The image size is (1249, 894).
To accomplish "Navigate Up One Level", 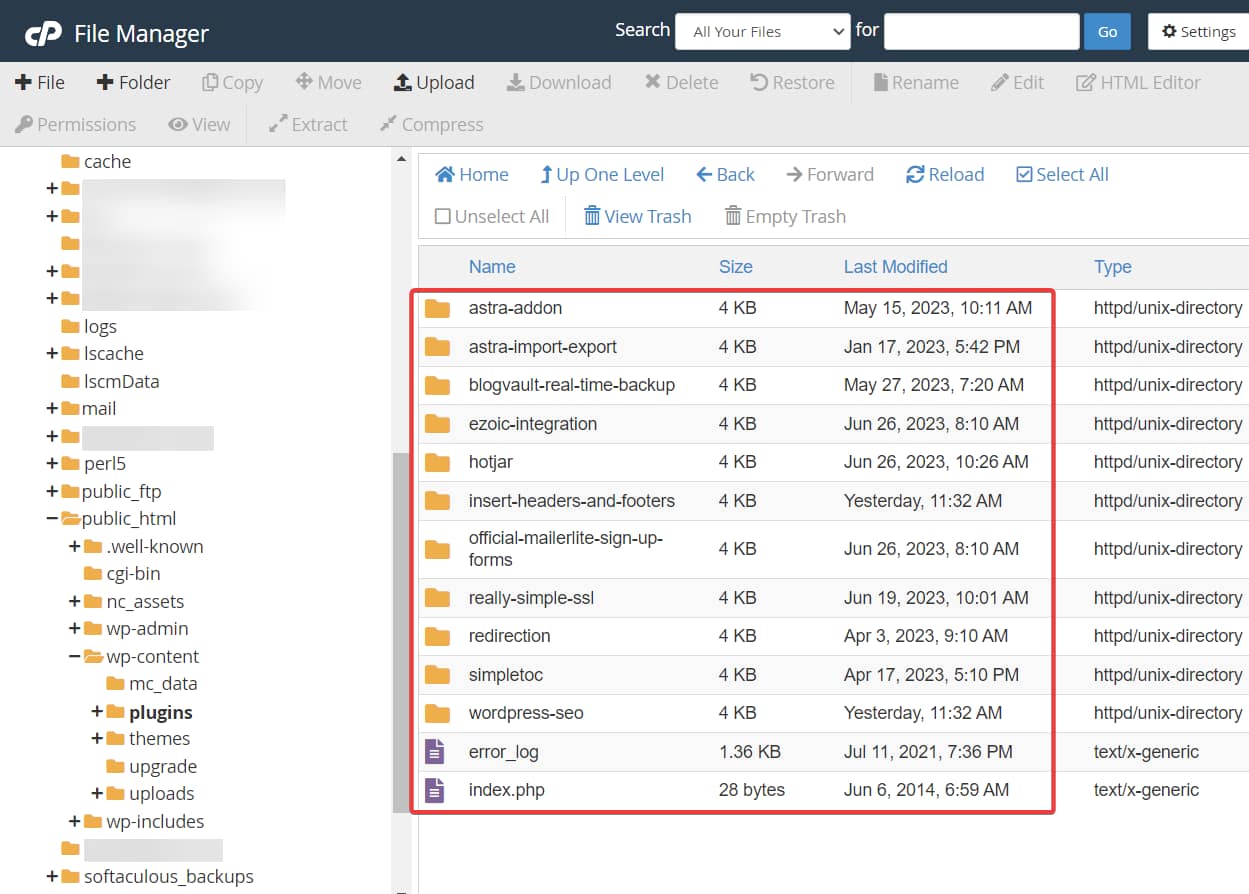I will (x=602, y=174).
